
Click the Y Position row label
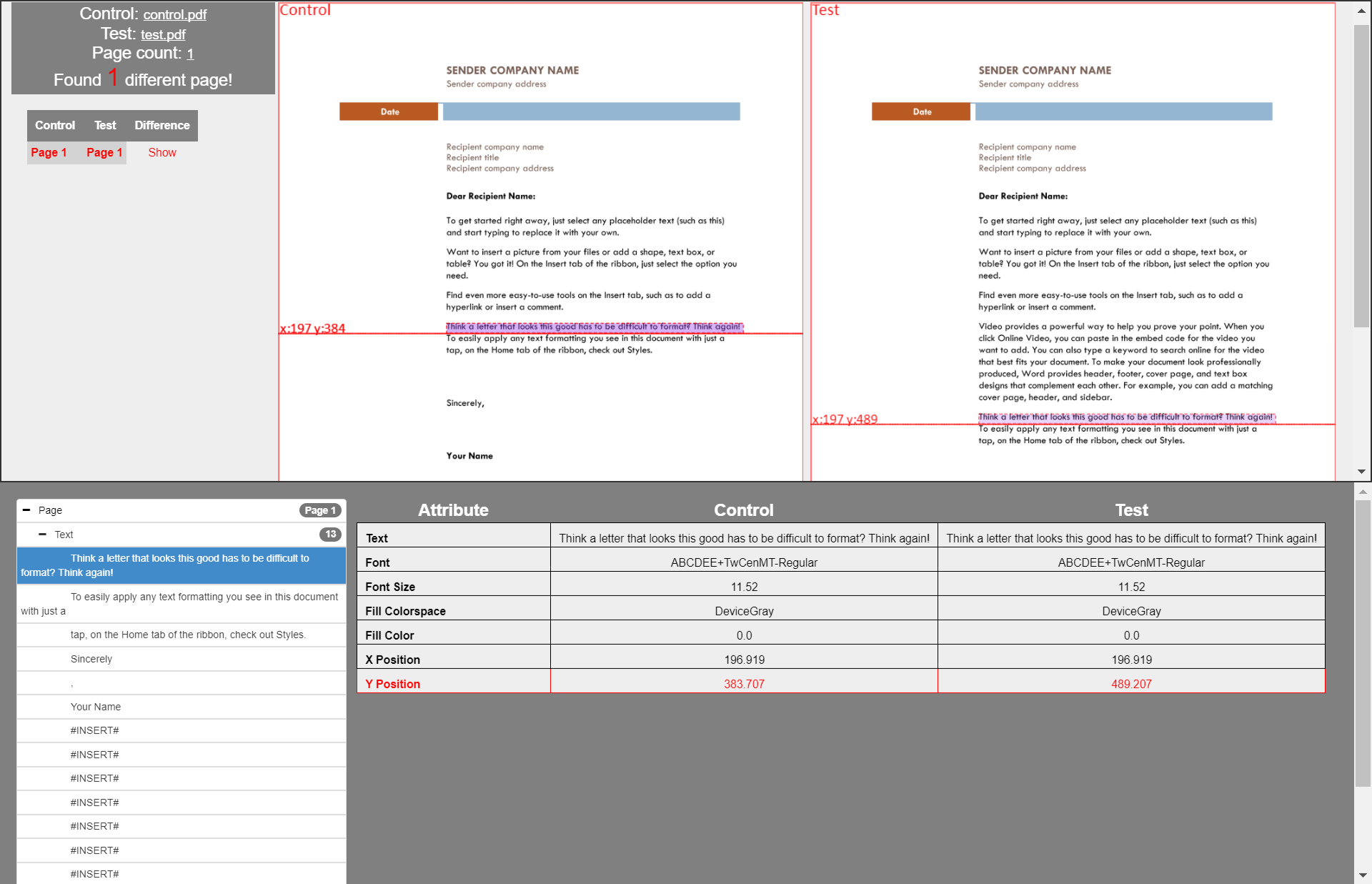pos(392,684)
